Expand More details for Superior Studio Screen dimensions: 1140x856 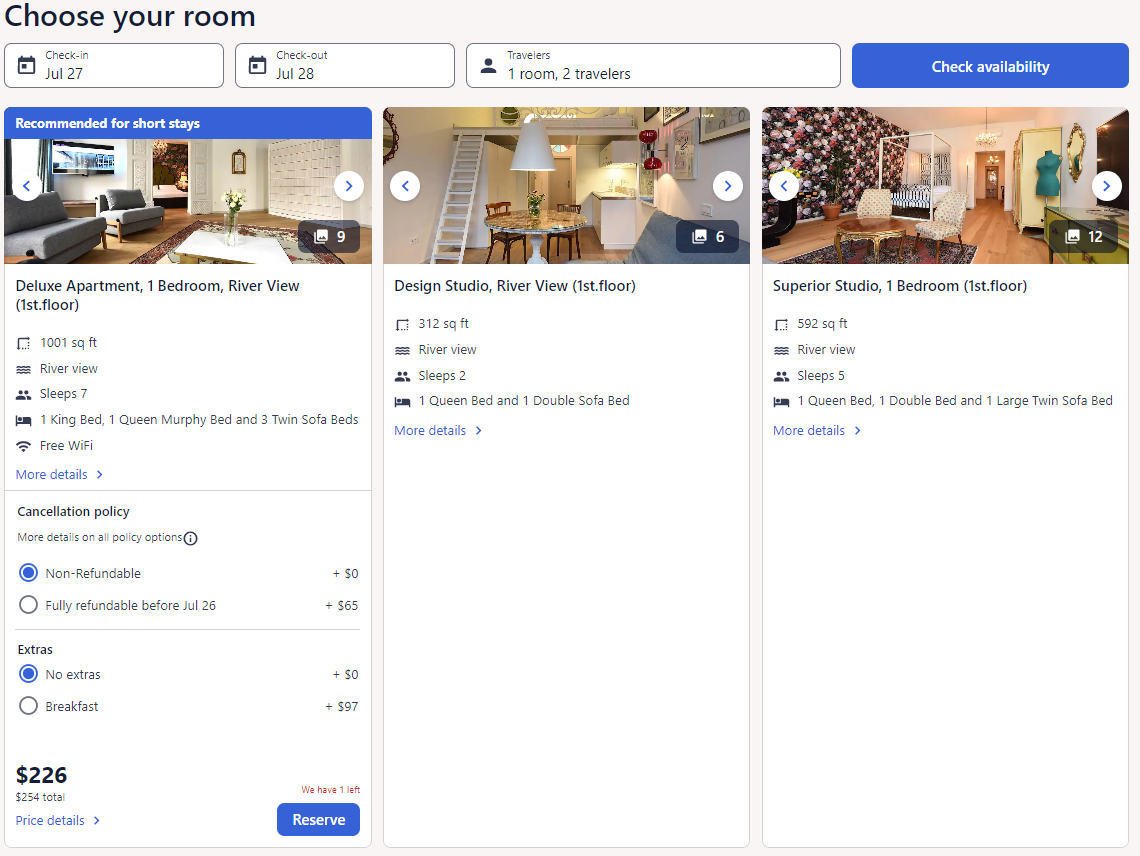point(817,431)
